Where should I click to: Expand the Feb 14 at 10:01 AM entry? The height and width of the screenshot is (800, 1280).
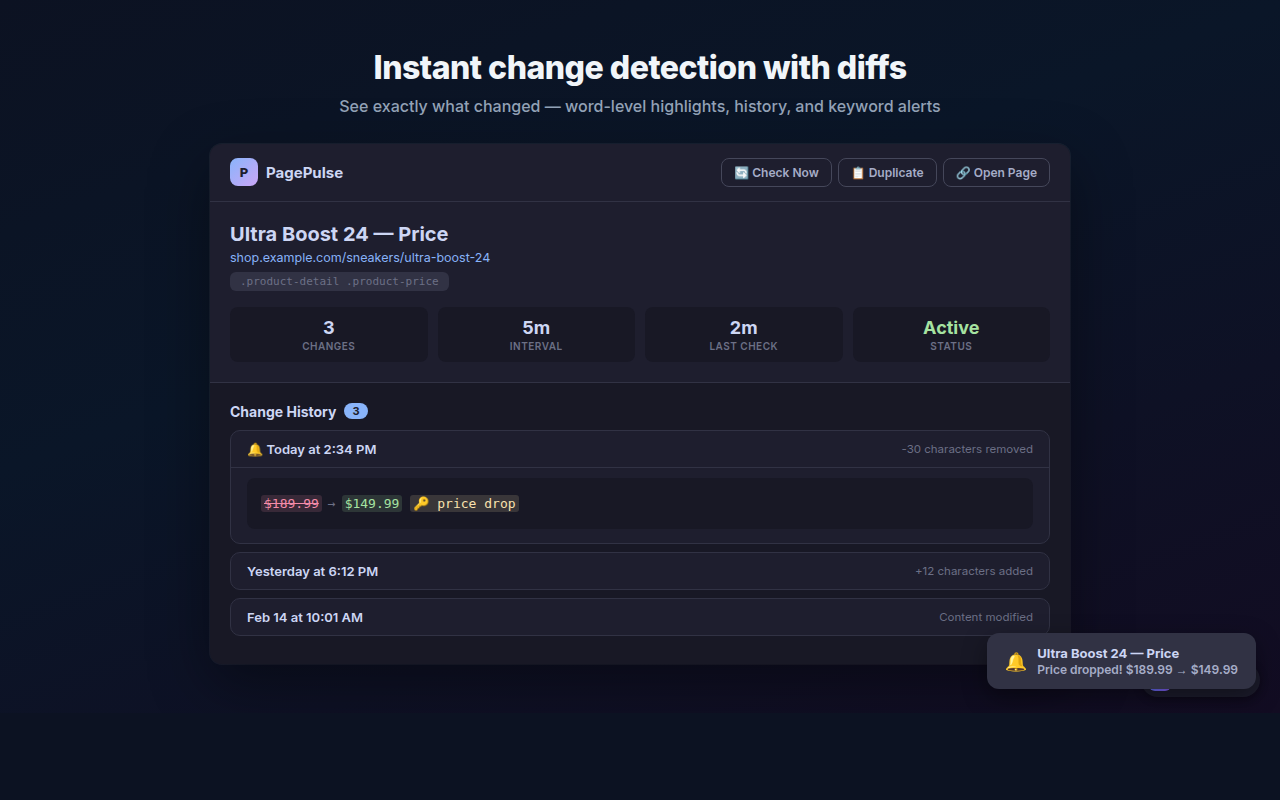(x=640, y=617)
